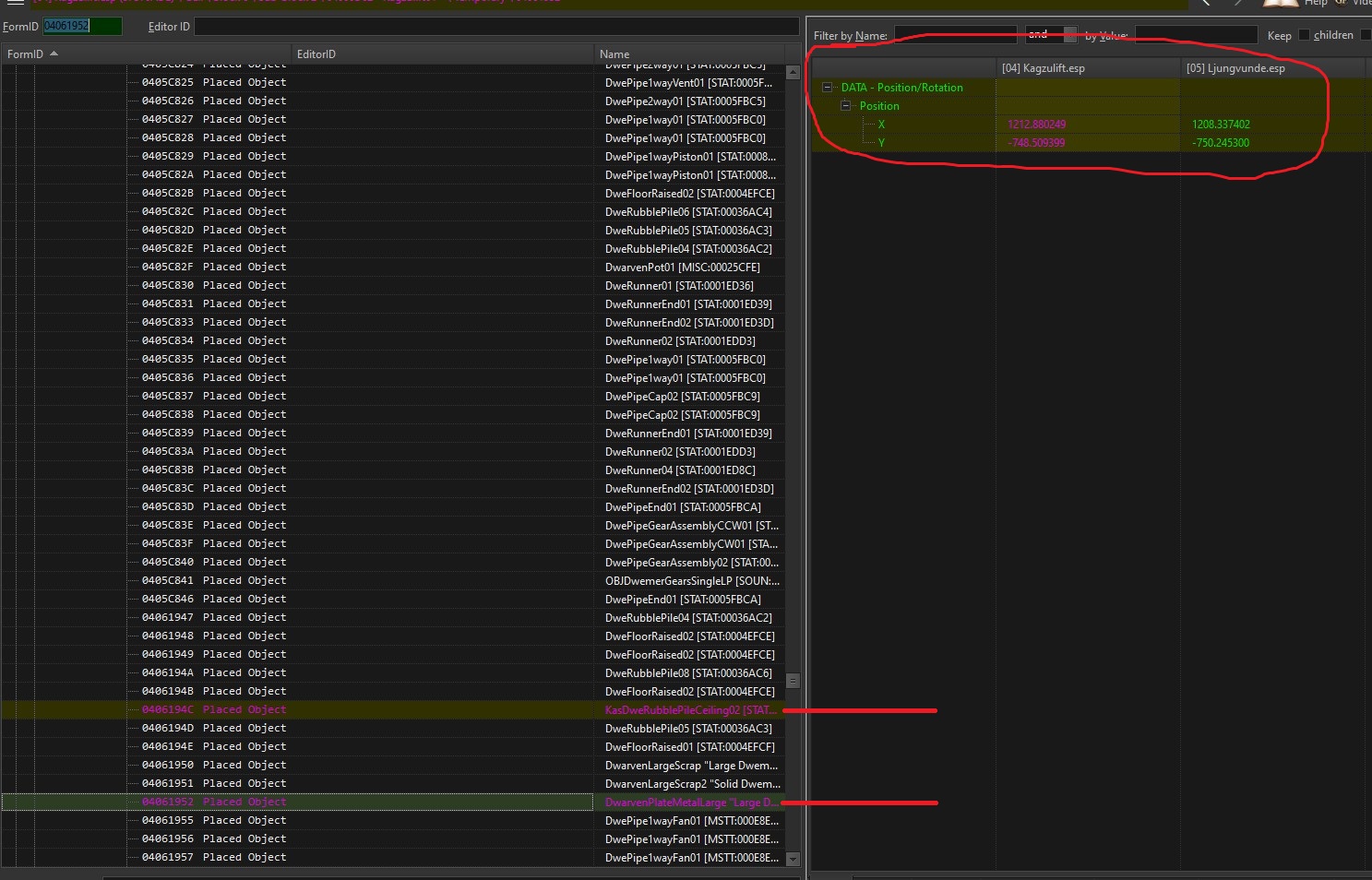Select the X position field row
Viewport: 1372px width, 880px height.
(x=1089, y=125)
